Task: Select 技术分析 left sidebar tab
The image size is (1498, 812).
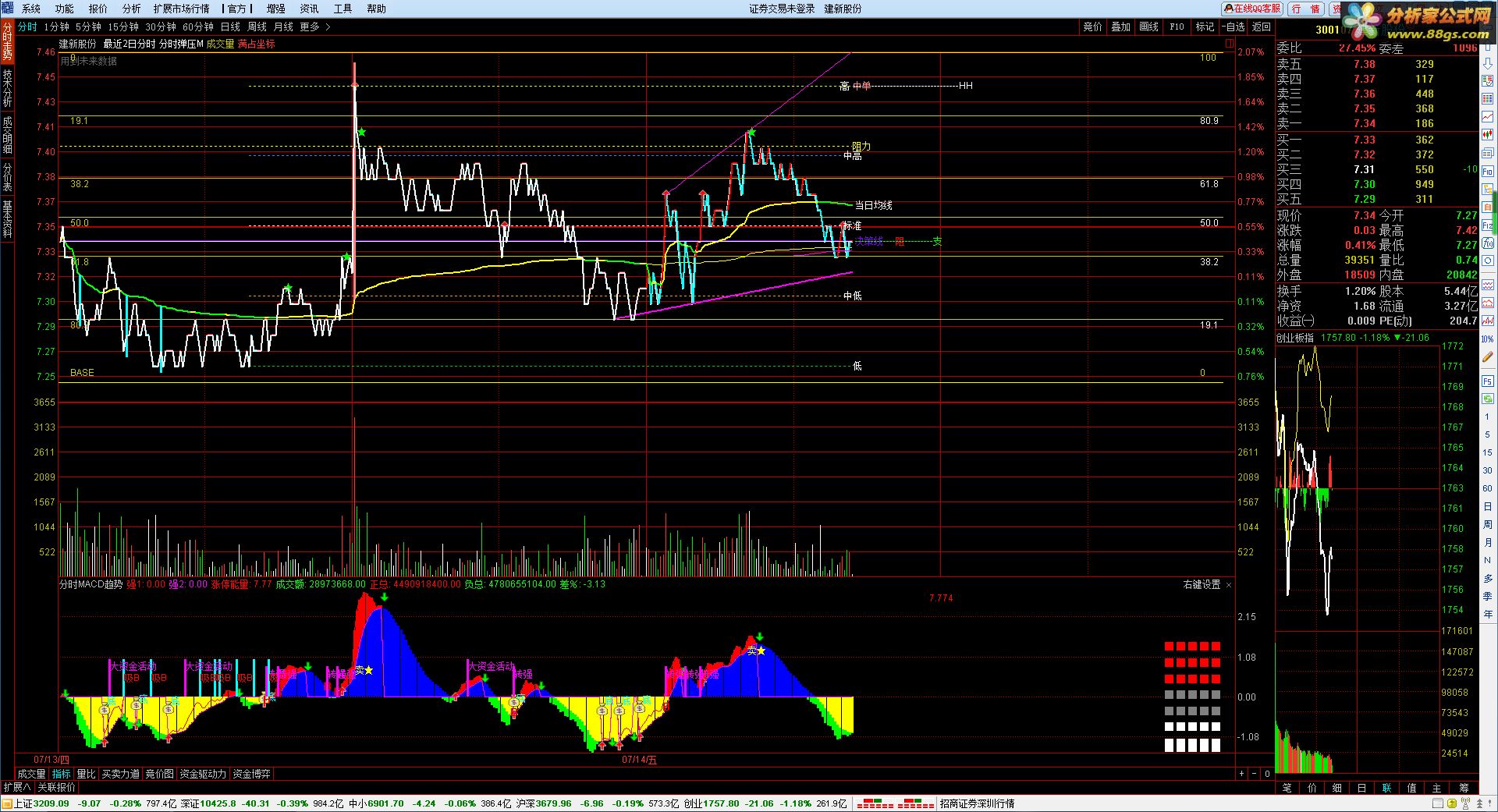Action: coord(7,88)
